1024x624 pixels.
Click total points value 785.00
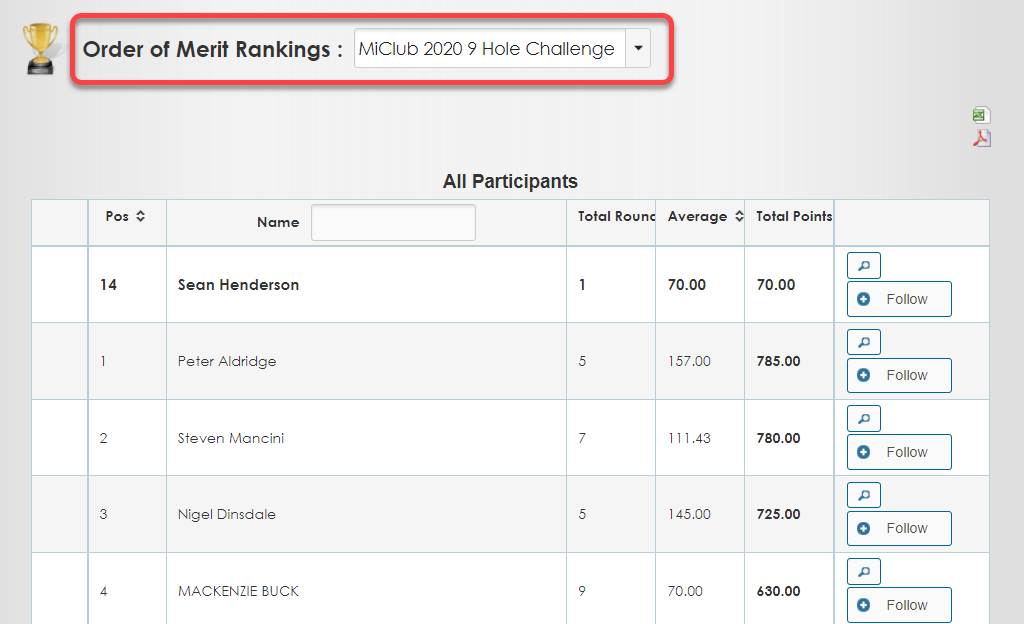click(x=778, y=361)
